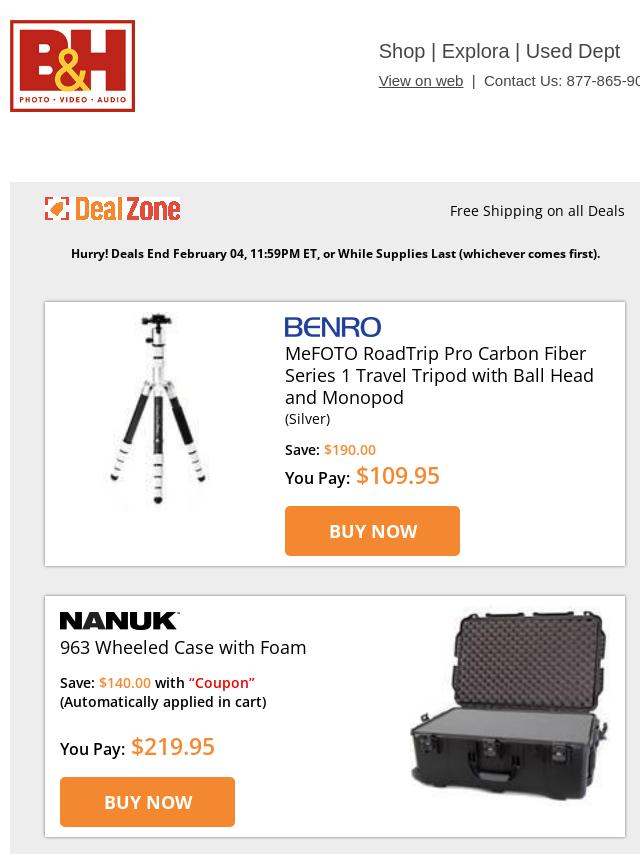
Task: Click Free Shipping on all Deals text
Action: tap(537, 211)
